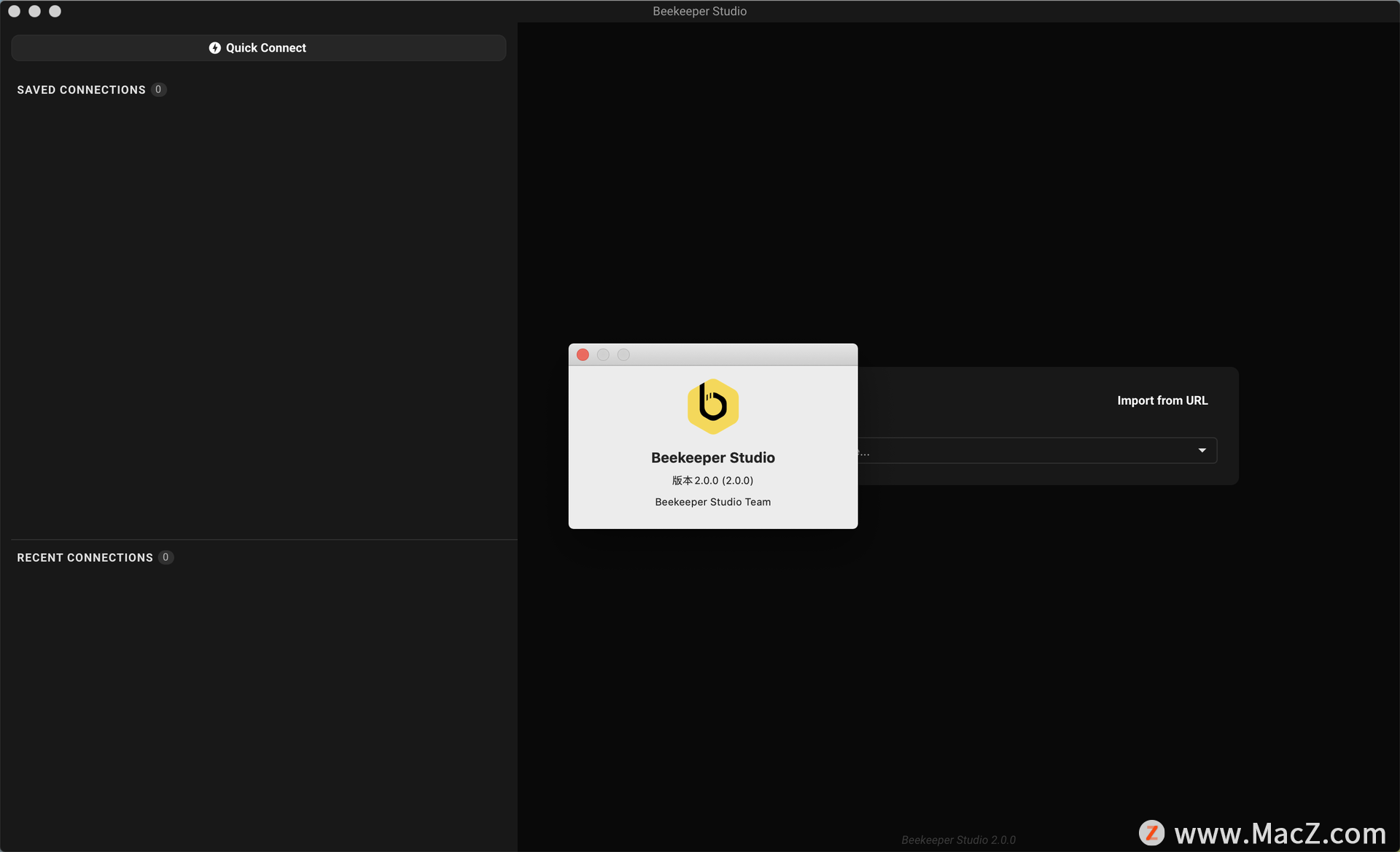
Task: Select the SAVED CONNECTIONS section header
Action: pyautogui.click(x=81, y=90)
